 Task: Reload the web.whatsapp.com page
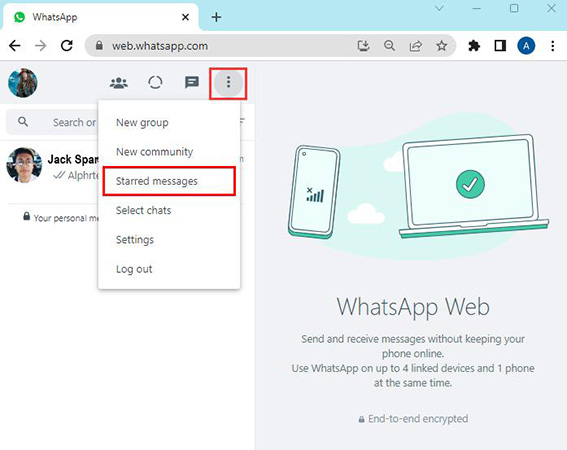[x=67, y=46]
